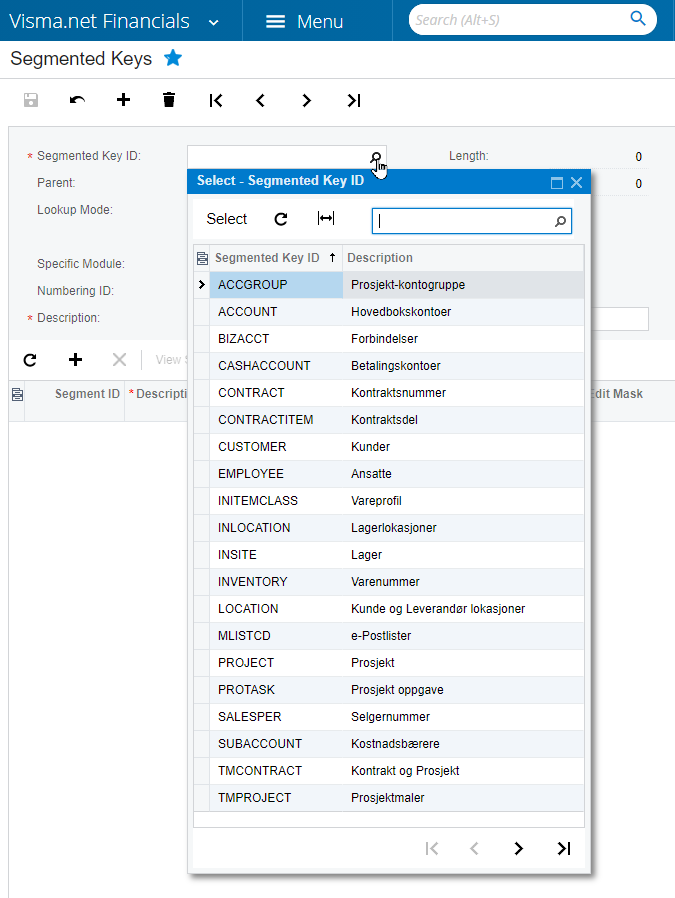Choose the SUBACCOUNT segmented key row
This screenshot has height=898, width=675.
(x=260, y=744)
